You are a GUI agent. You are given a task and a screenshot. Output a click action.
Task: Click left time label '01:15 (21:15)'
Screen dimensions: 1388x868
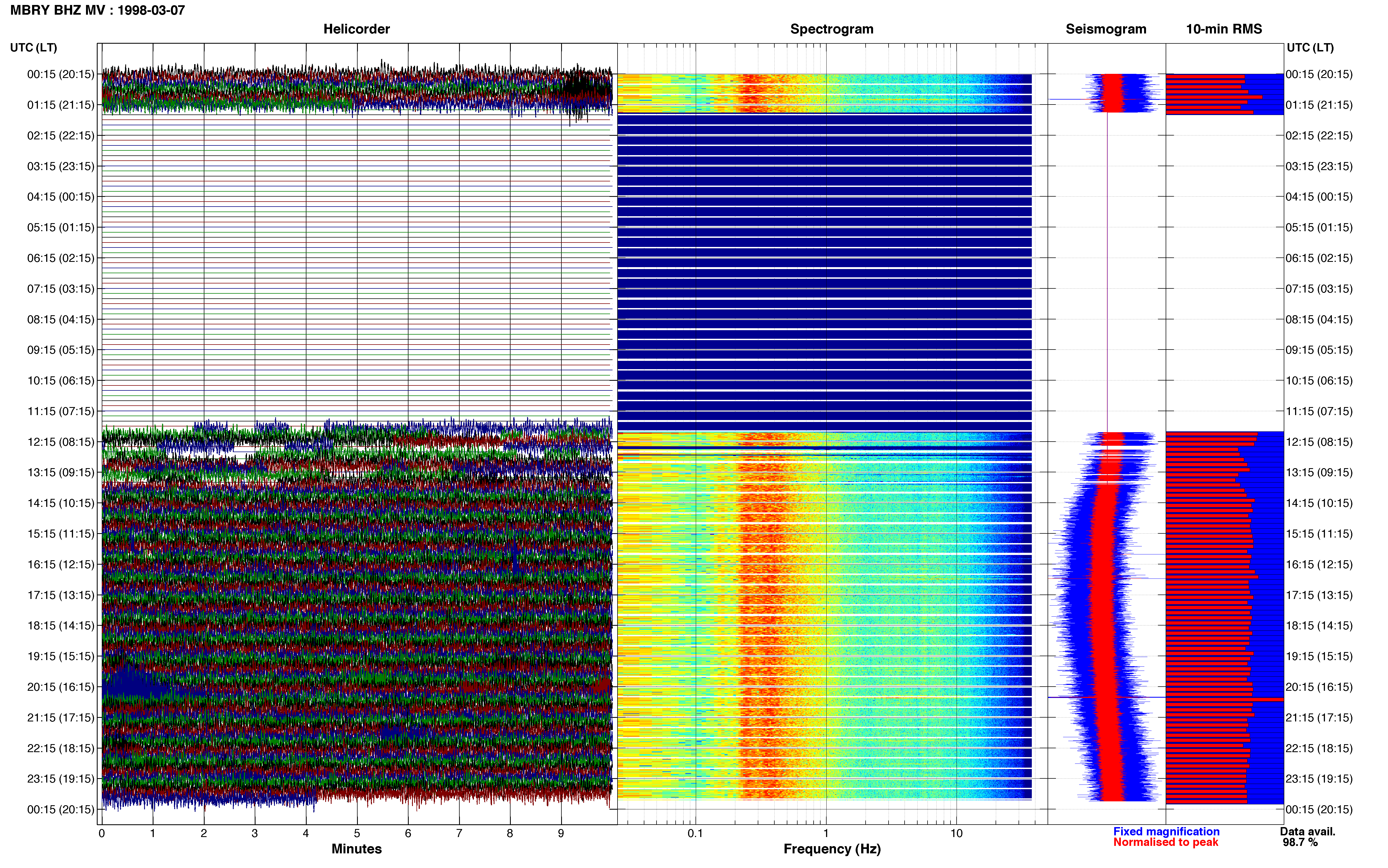(61, 105)
